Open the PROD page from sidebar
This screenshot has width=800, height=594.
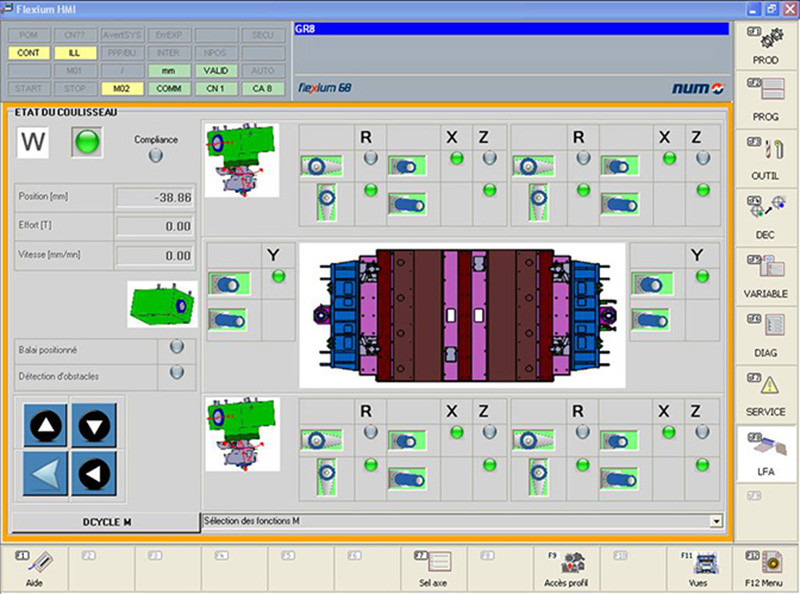pyautogui.click(x=765, y=46)
